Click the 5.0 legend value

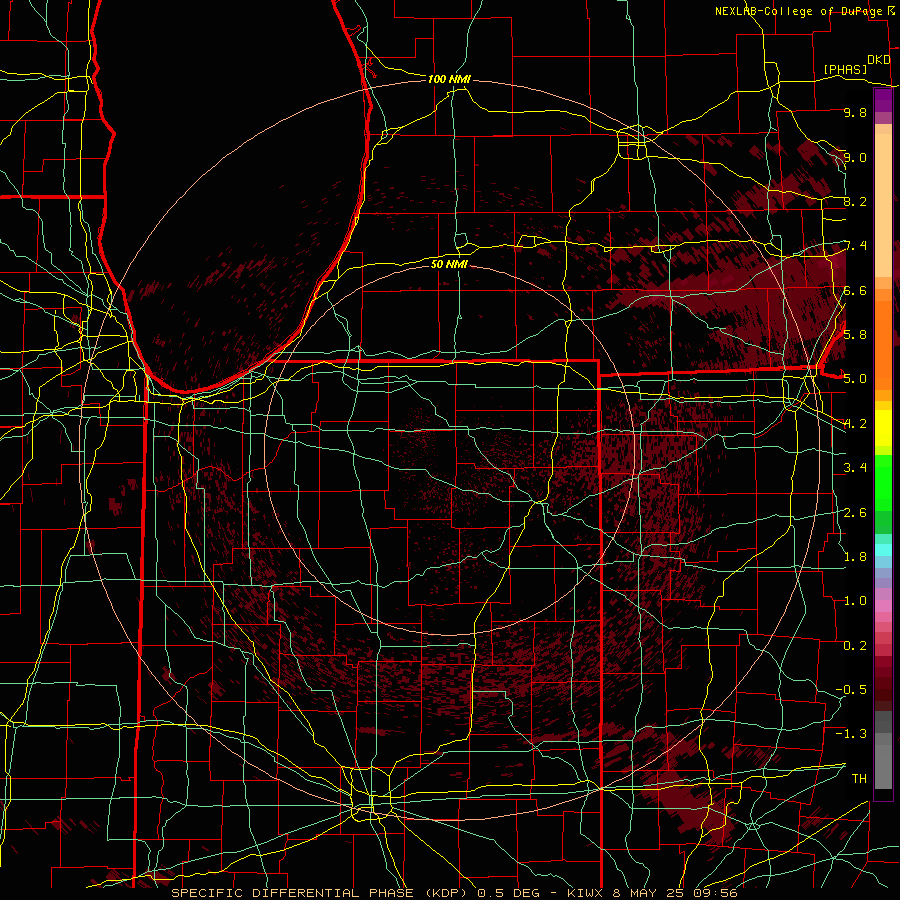(855, 379)
